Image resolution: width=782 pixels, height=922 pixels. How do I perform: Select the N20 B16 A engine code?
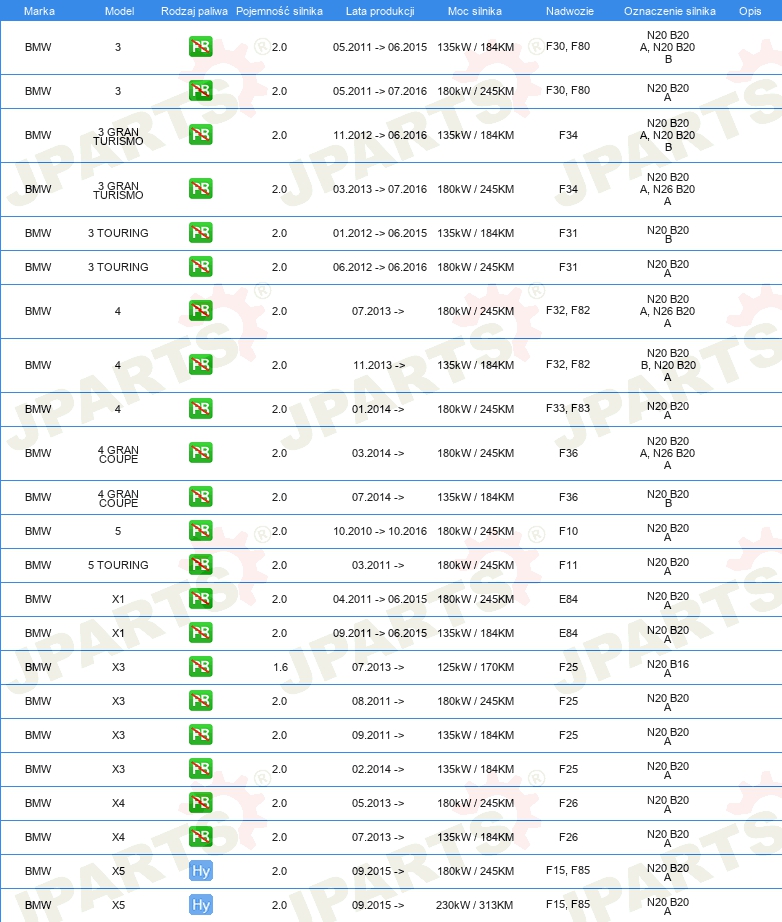(x=668, y=669)
